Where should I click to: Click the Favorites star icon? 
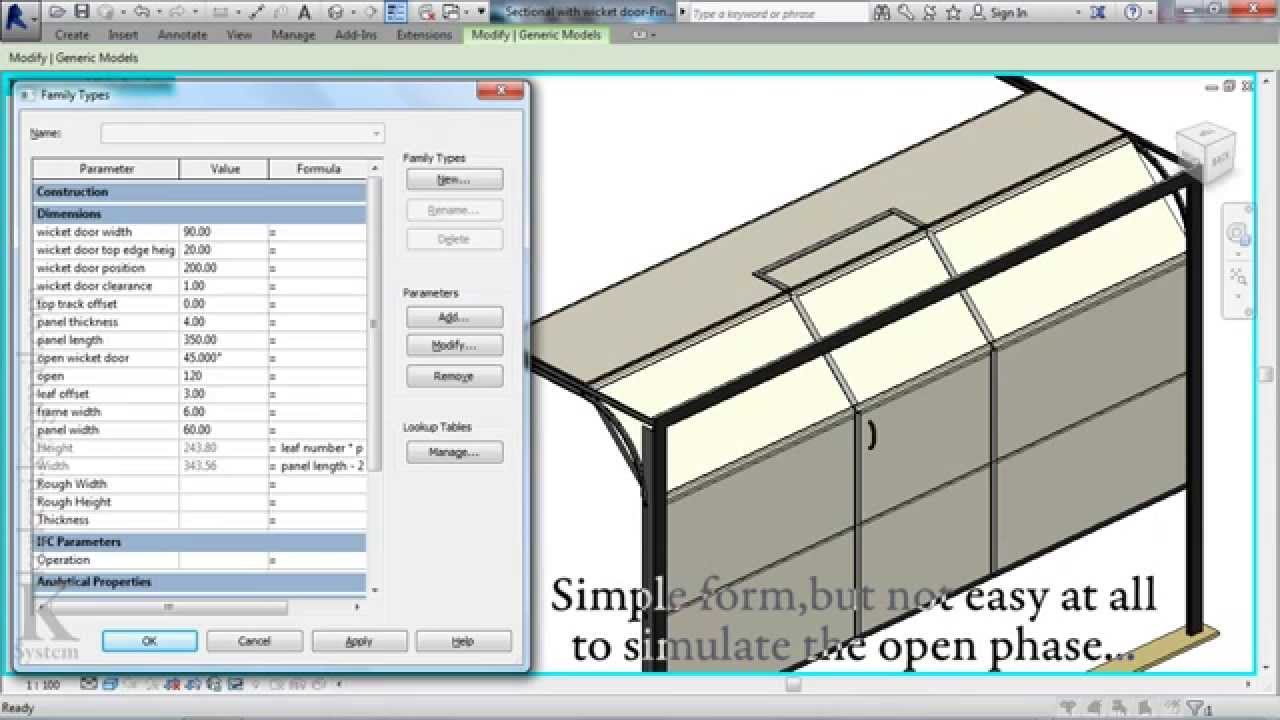pyautogui.click(x=953, y=12)
